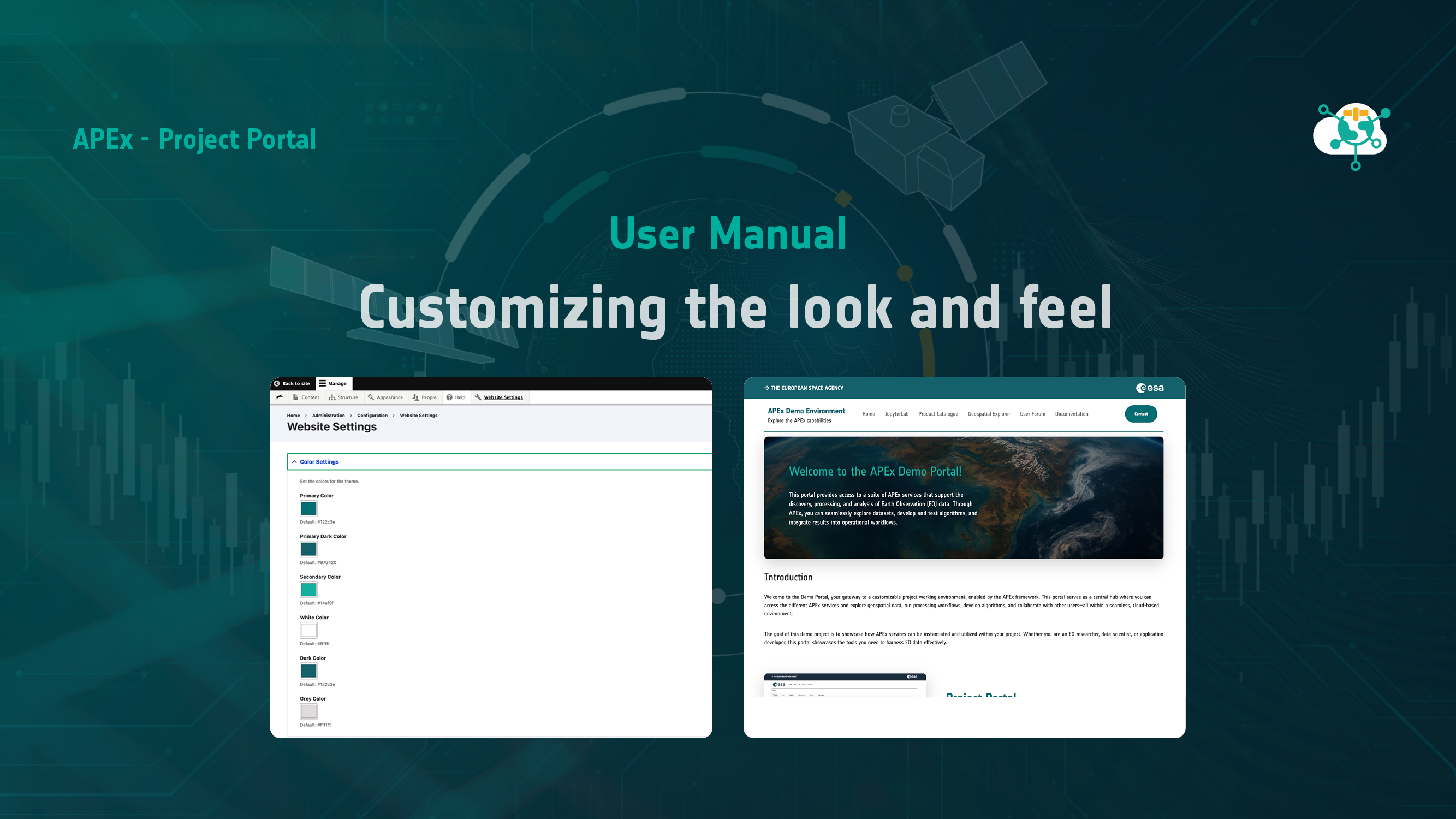The width and height of the screenshot is (1456, 819).
Task: Click the Contact button on portal
Action: click(x=1140, y=414)
